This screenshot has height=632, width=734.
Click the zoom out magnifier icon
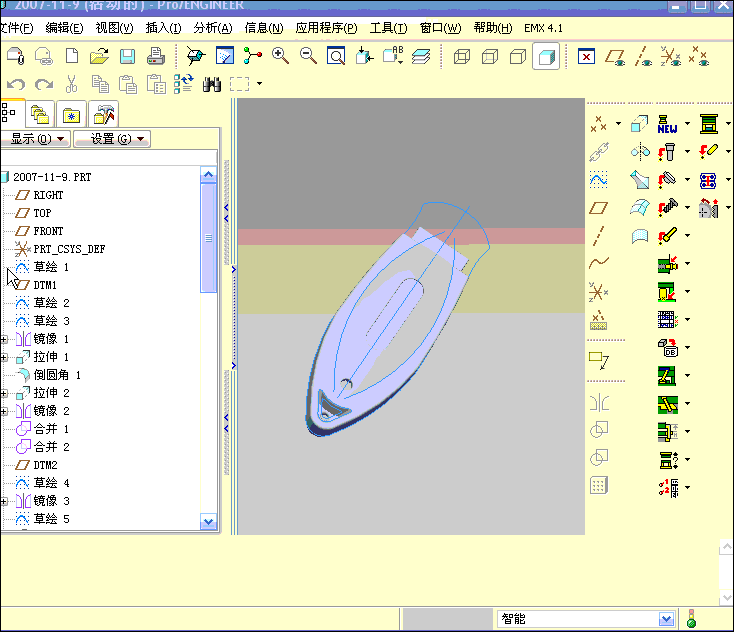tap(308, 56)
